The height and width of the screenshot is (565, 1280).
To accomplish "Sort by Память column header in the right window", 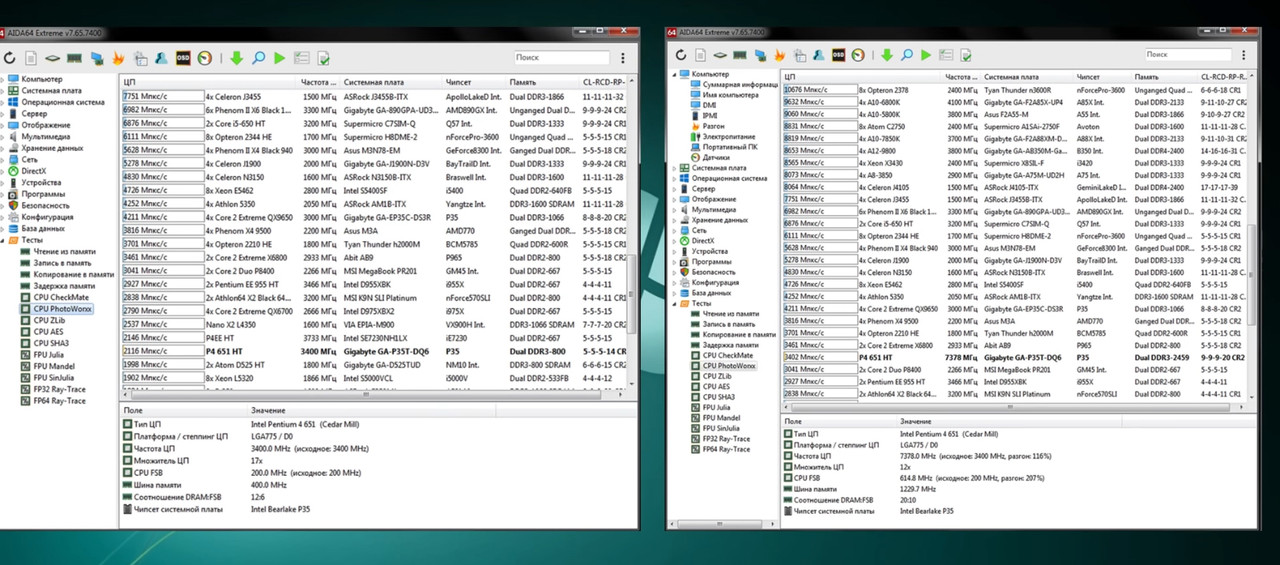I will 1164,76.
